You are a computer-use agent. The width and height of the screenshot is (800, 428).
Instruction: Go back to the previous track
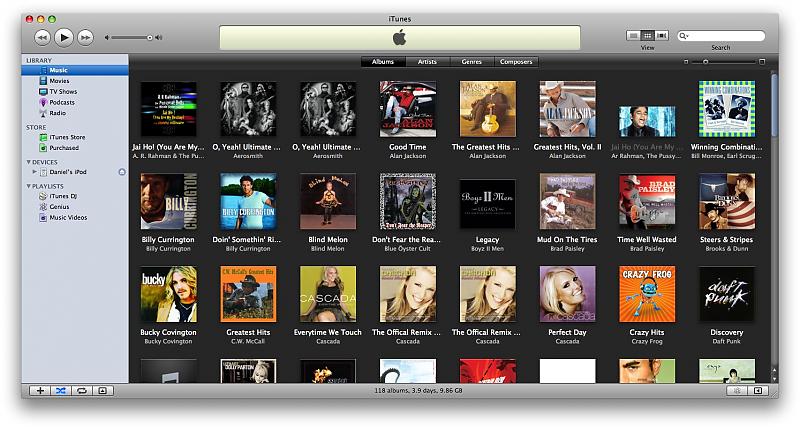pyautogui.click(x=42, y=37)
